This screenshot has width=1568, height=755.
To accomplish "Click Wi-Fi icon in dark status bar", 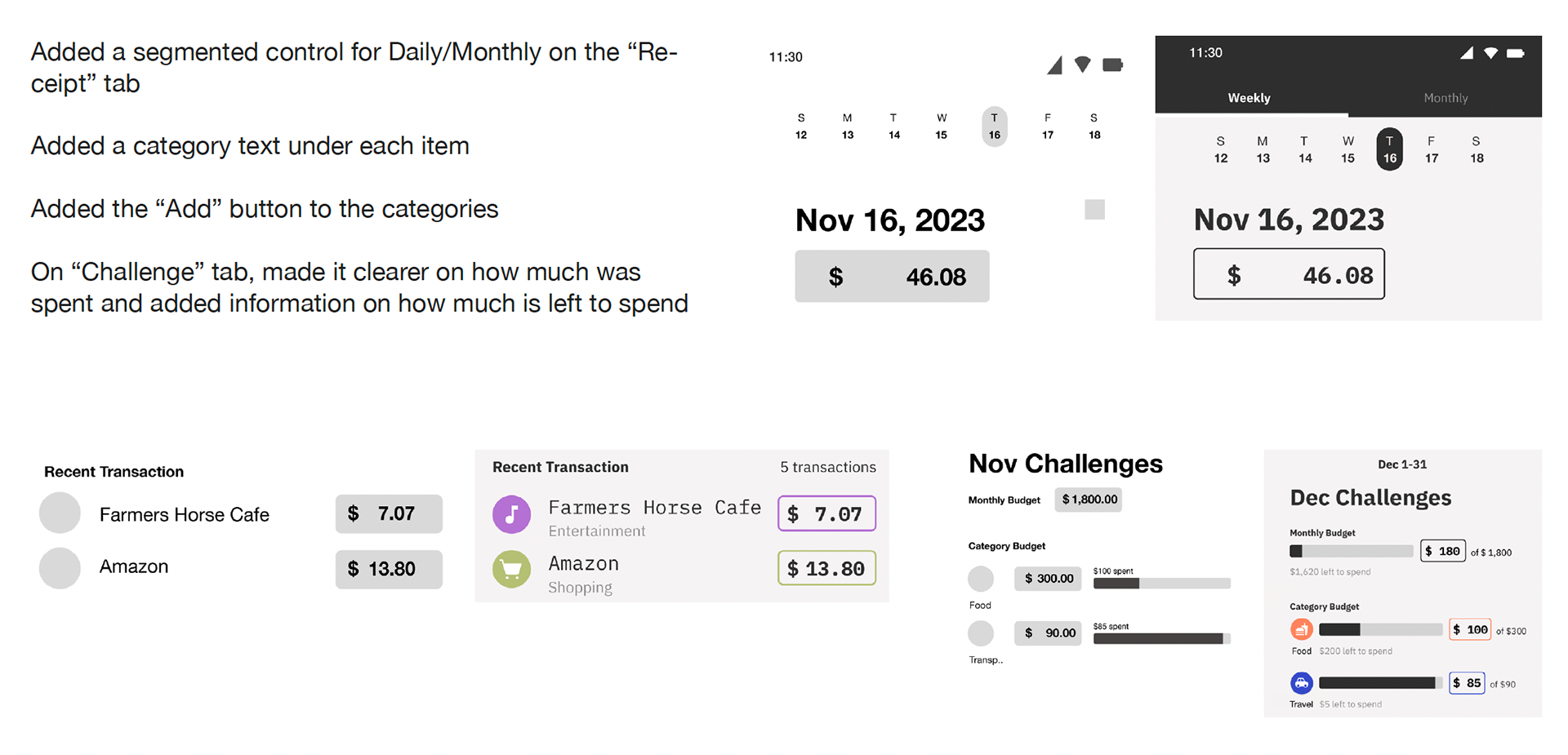I will [x=1490, y=53].
